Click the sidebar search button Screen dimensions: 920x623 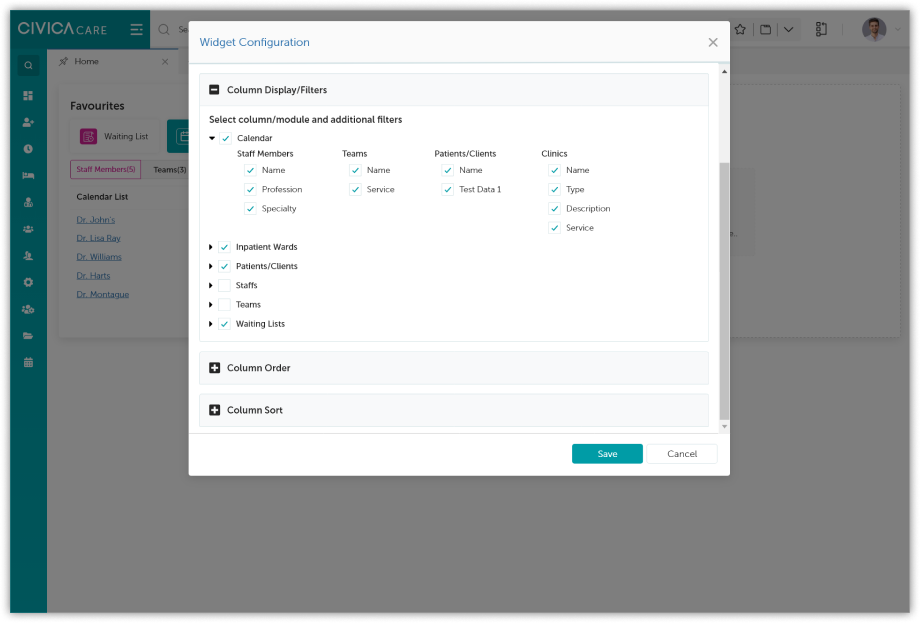(28, 66)
